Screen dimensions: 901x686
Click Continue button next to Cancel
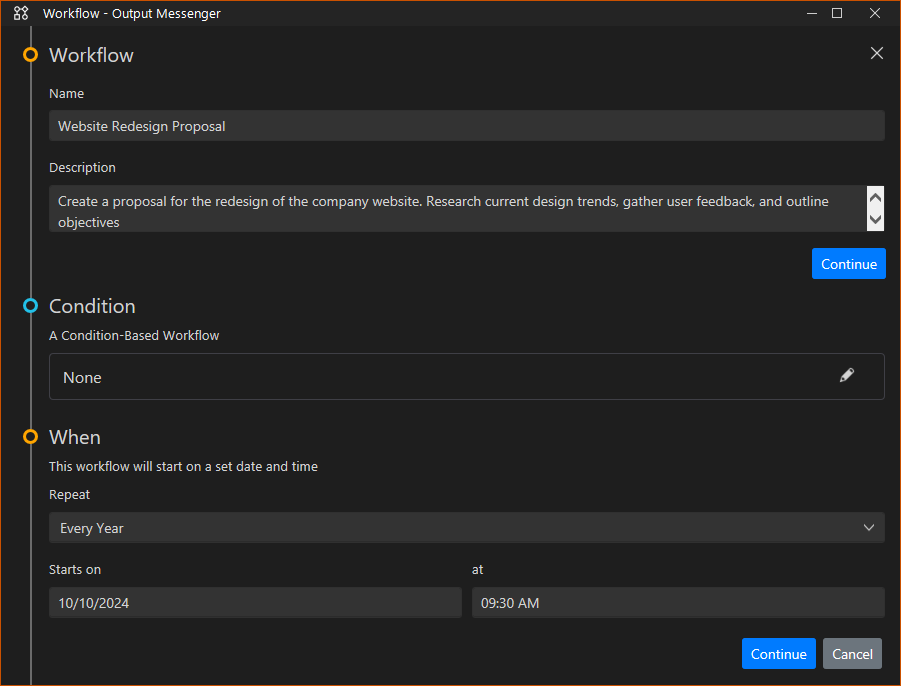(x=778, y=654)
